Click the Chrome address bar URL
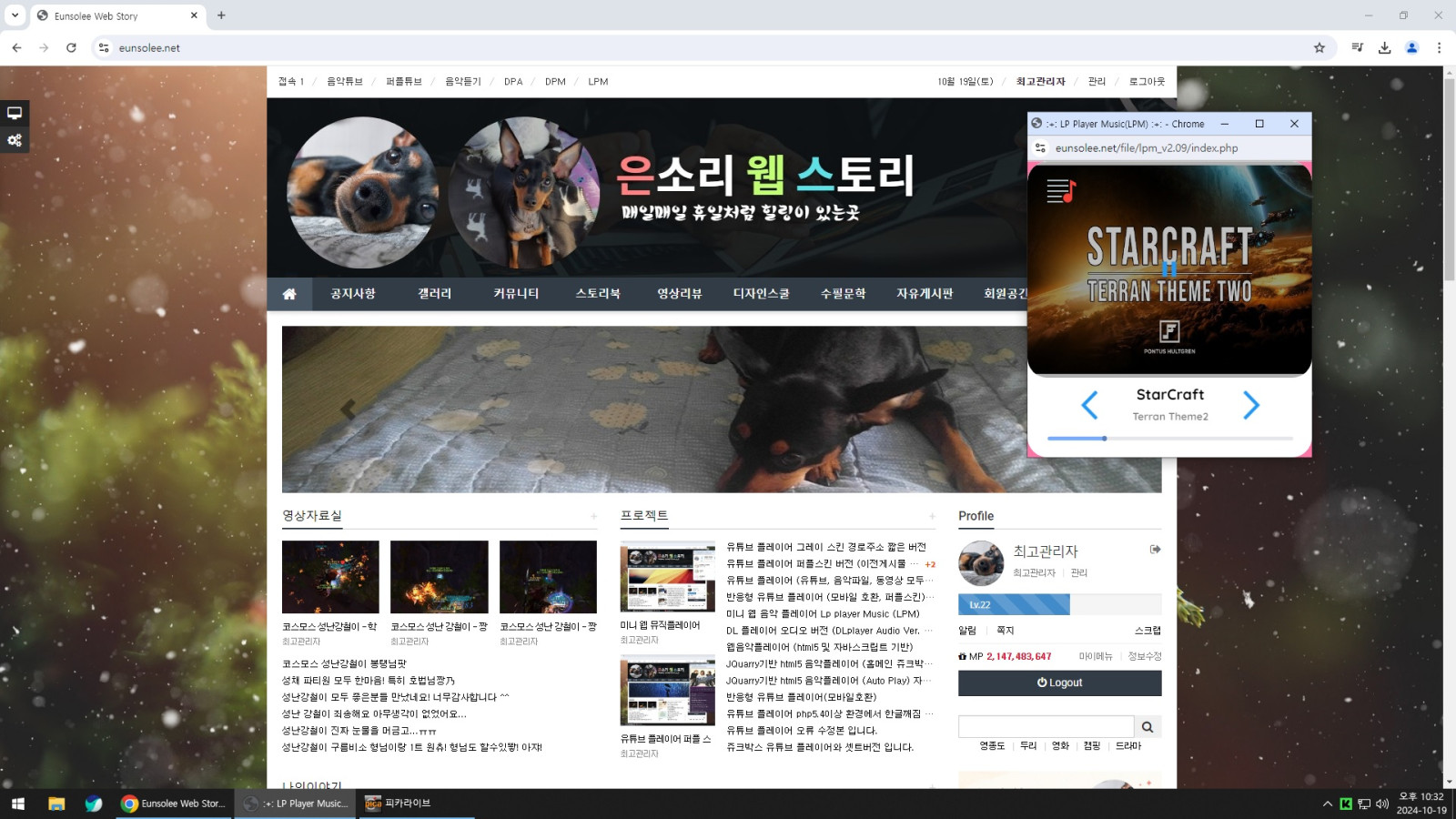 point(149,48)
